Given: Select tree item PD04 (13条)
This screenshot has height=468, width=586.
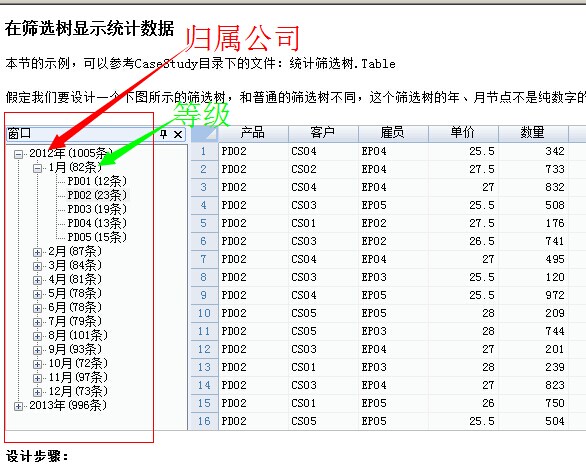Looking at the screenshot, I should [97, 223].
